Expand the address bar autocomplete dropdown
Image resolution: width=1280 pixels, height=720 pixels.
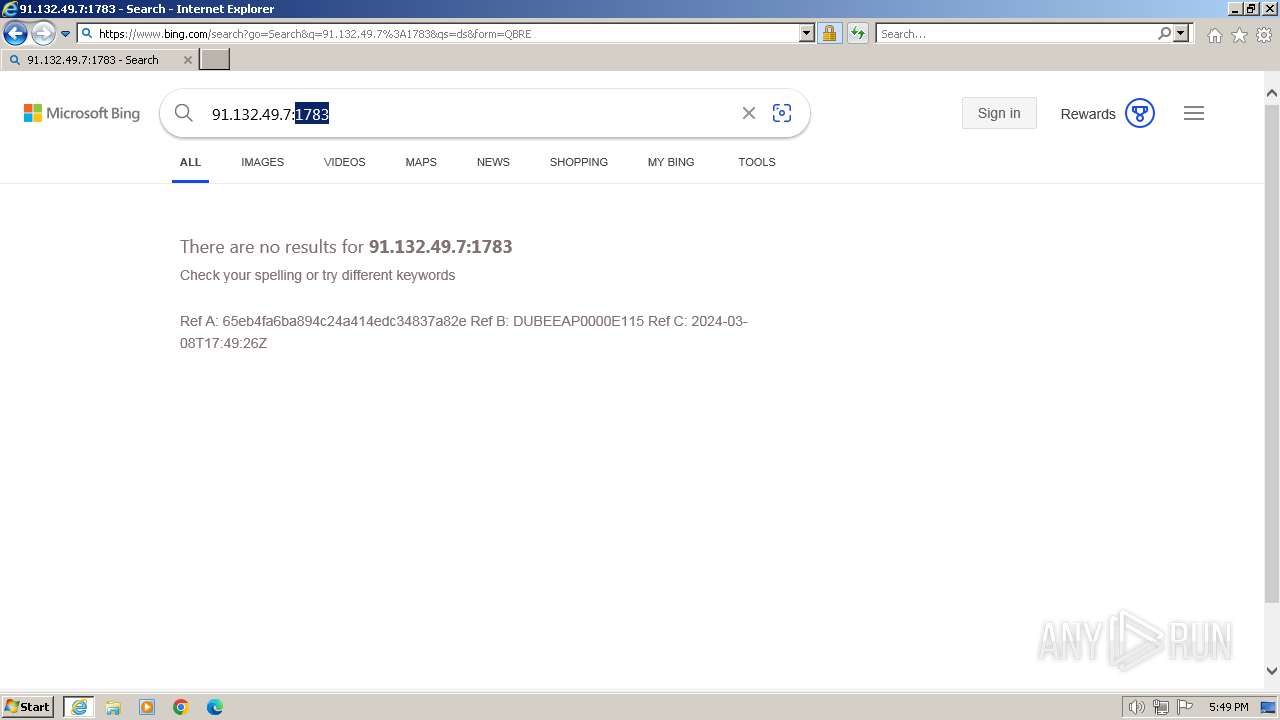point(807,33)
